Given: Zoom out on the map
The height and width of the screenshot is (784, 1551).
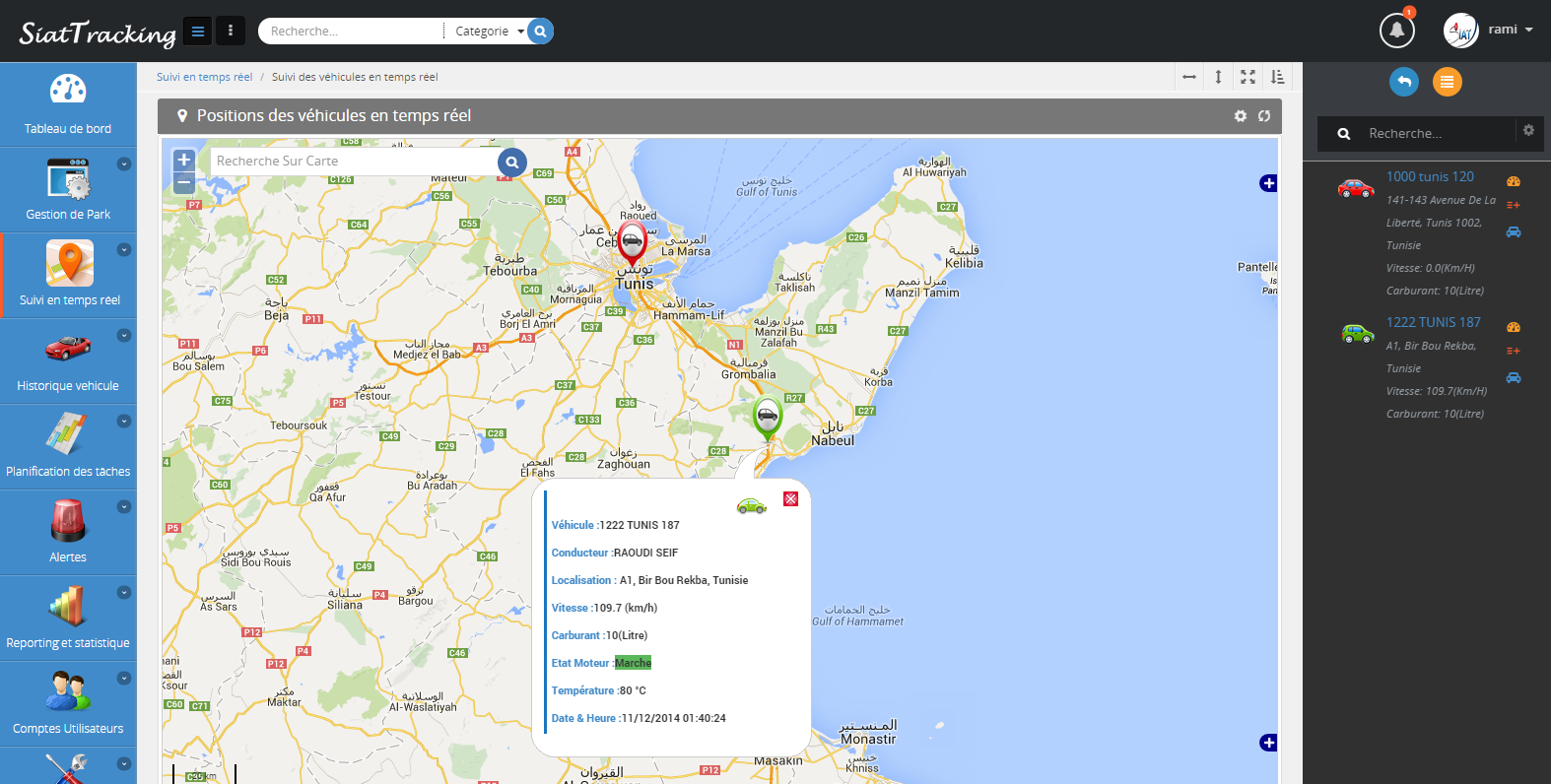Looking at the screenshot, I should tap(183, 182).
